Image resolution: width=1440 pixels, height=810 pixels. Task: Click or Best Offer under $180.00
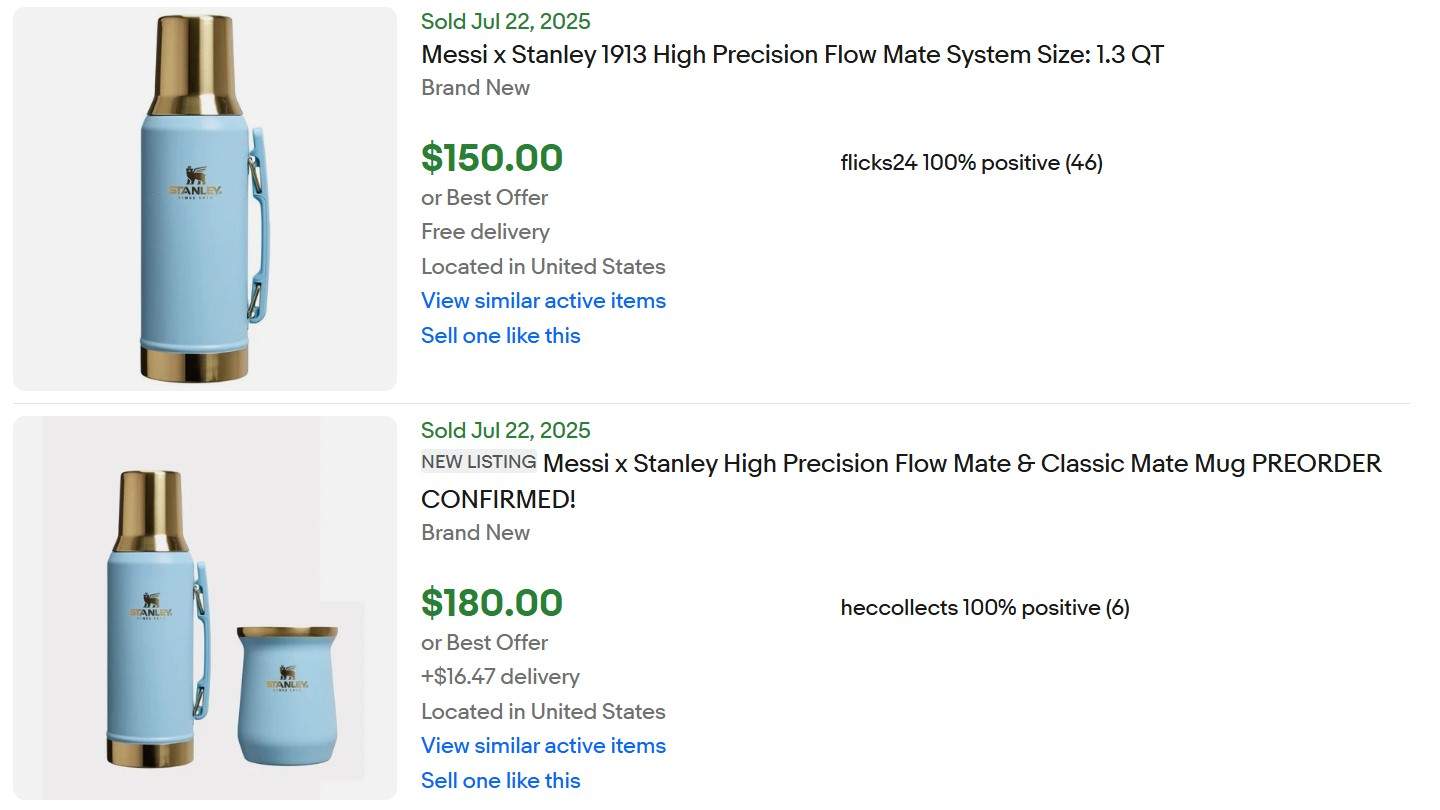485,643
